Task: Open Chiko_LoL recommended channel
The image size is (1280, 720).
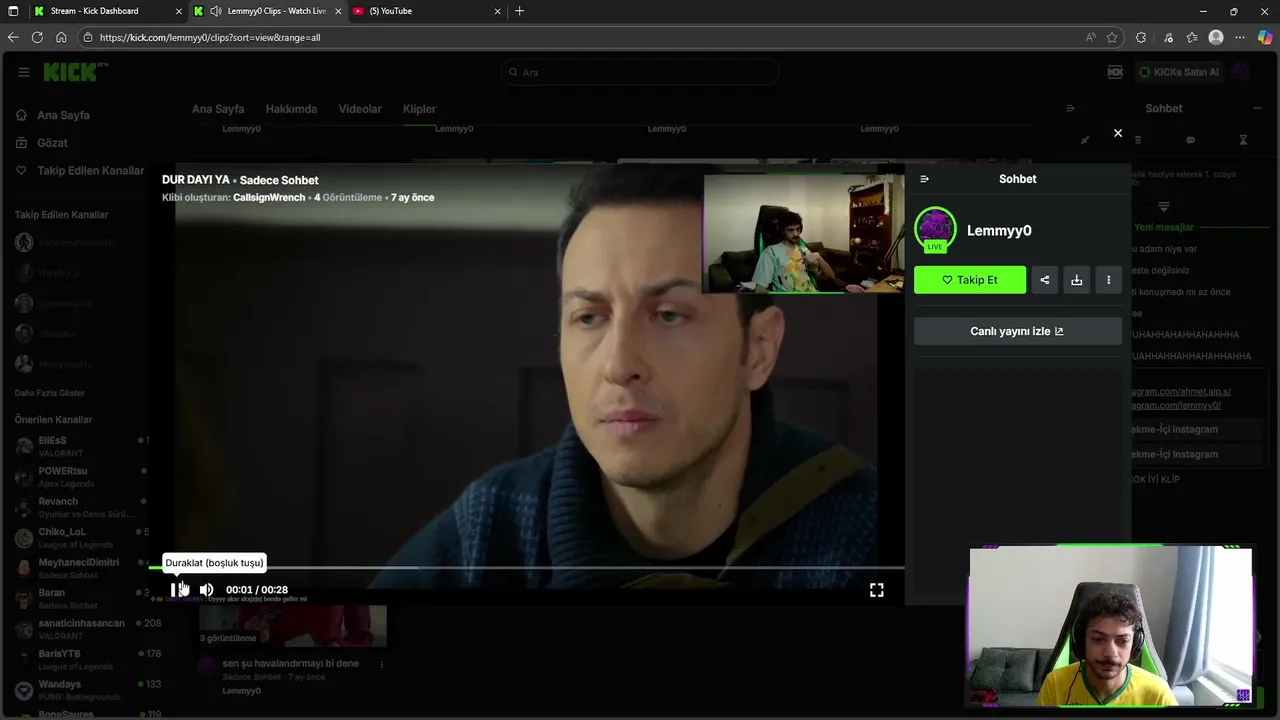Action: tap(80, 538)
